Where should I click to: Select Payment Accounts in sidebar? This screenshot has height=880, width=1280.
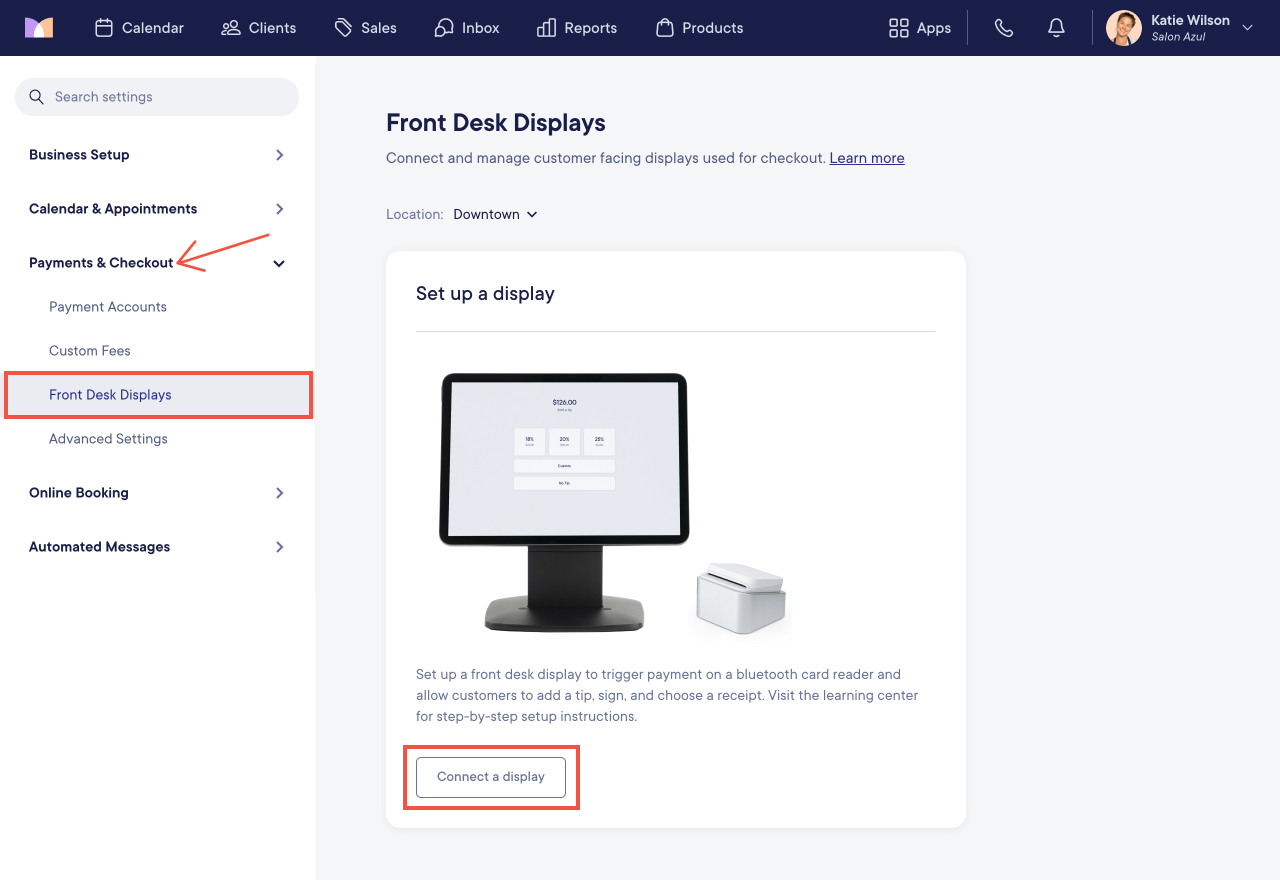(x=108, y=307)
